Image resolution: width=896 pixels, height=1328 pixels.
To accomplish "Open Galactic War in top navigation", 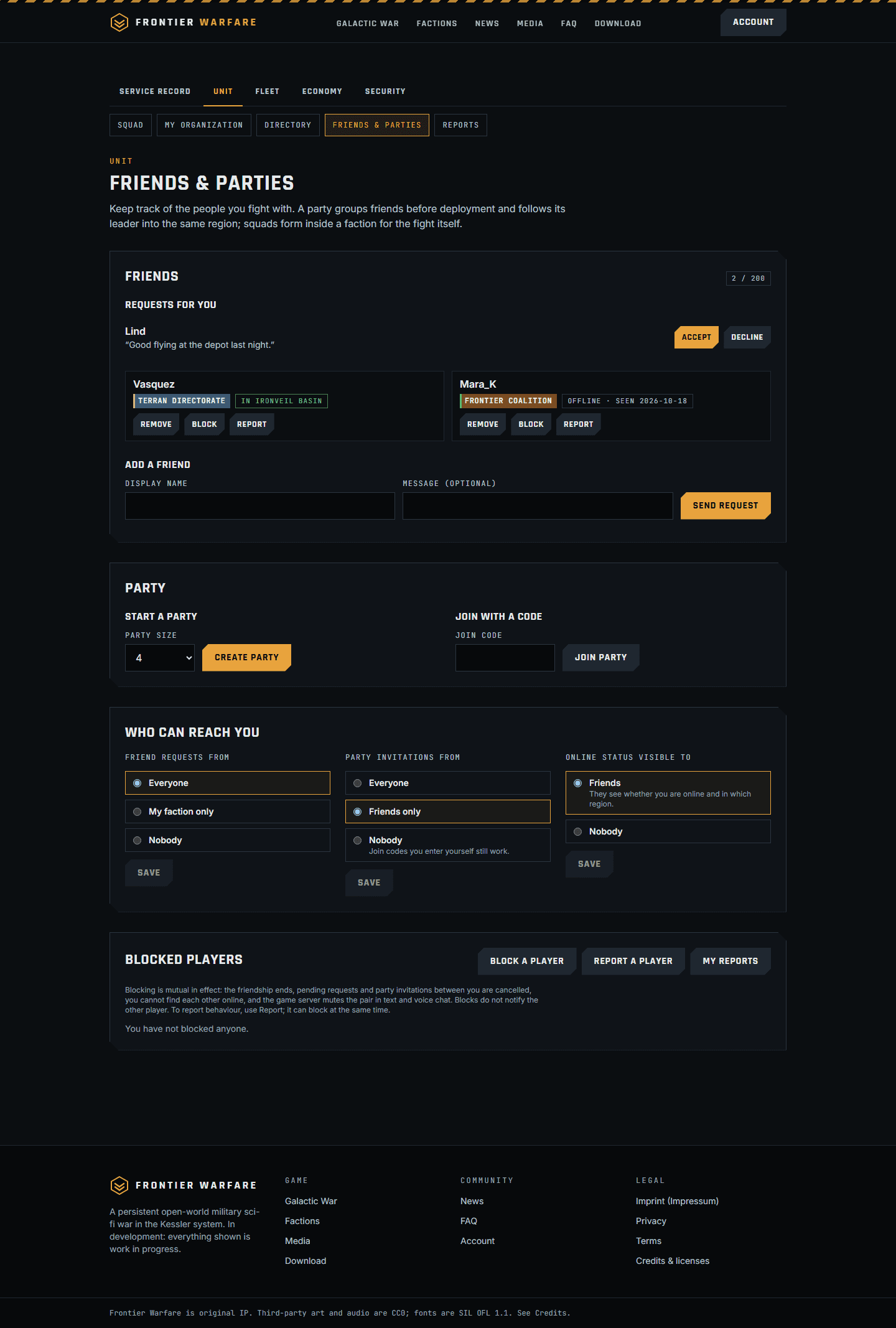I will (x=368, y=24).
